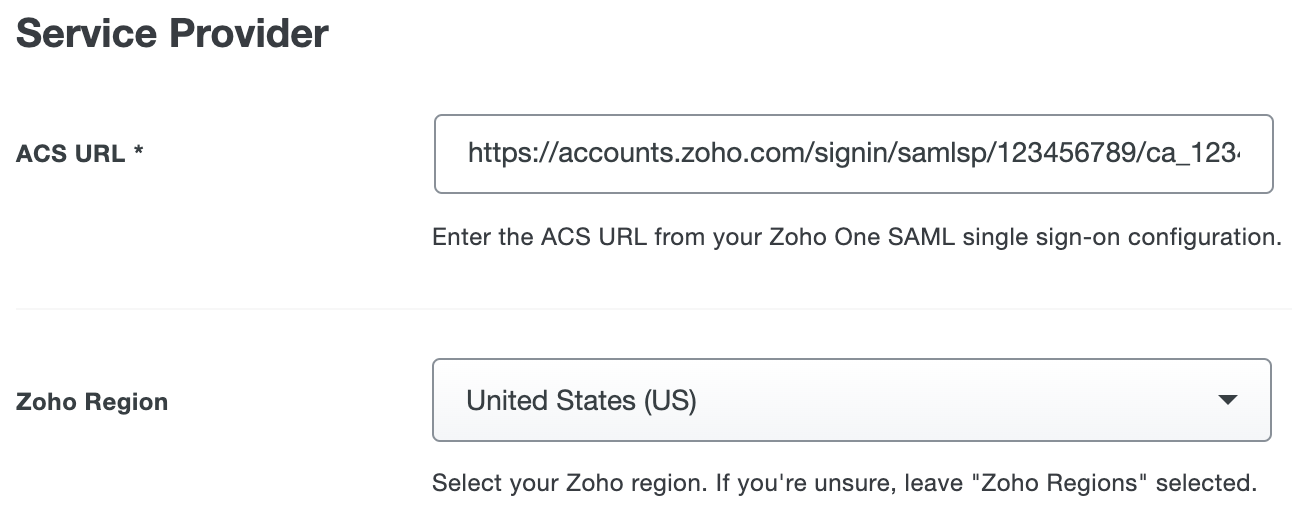Place cursor at the start of the ACS URL text
The width and height of the screenshot is (1292, 516).
click(x=469, y=153)
